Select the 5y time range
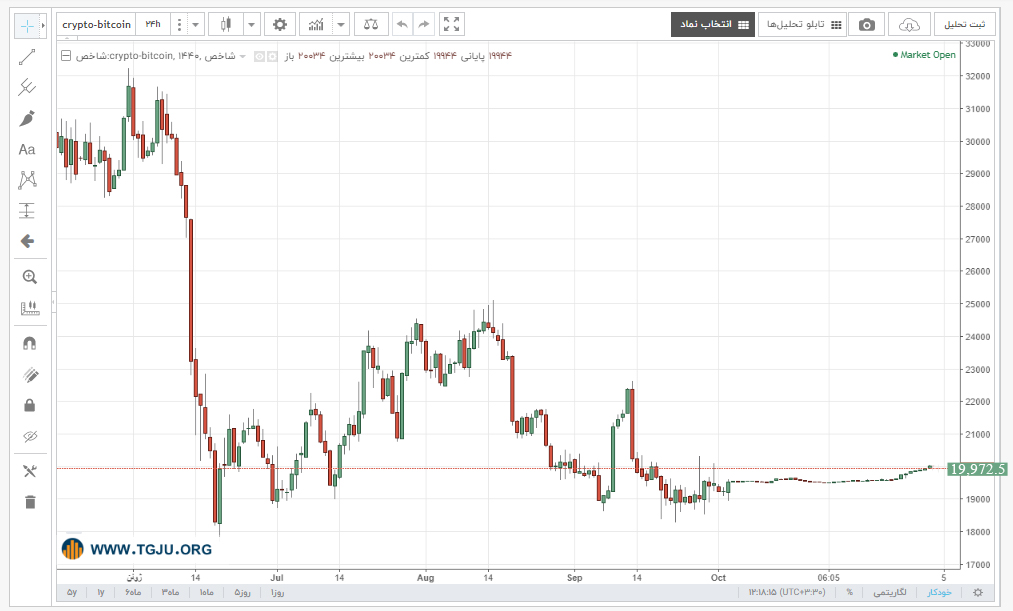Viewport: 1013px width, 611px height. [x=72, y=592]
